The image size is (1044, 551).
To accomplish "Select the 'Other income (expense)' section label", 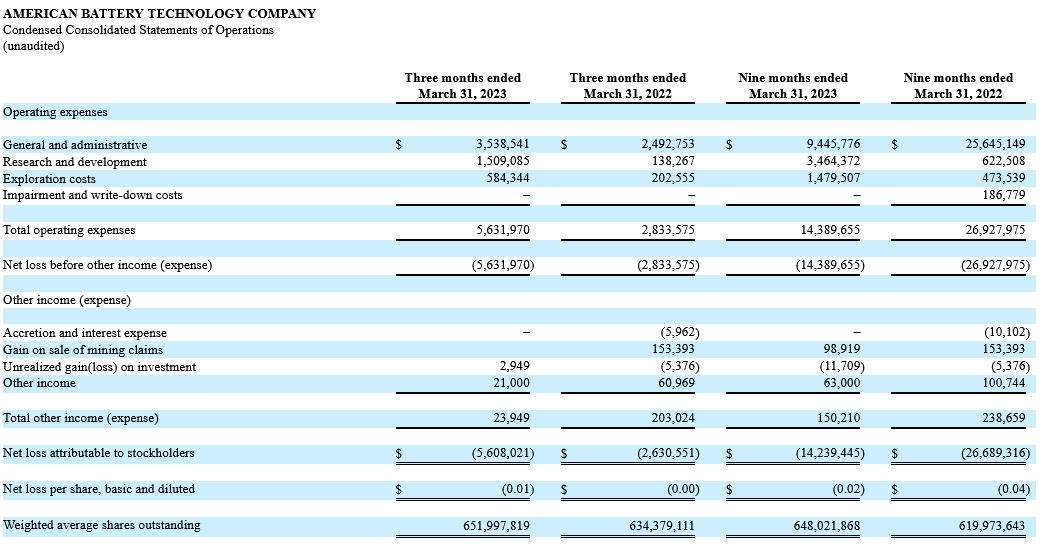I will (67, 300).
